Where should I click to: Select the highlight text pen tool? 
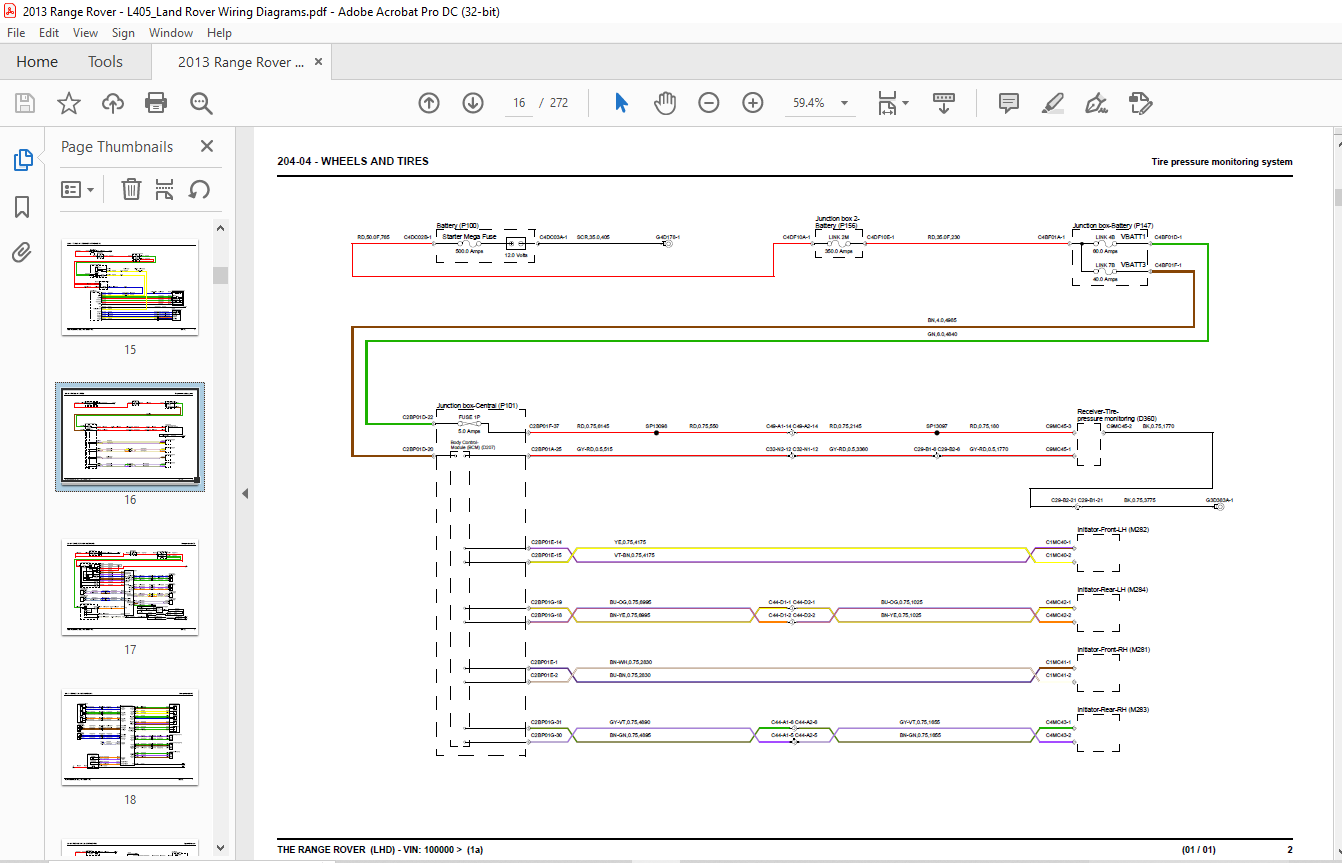pyautogui.click(x=1052, y=103)
